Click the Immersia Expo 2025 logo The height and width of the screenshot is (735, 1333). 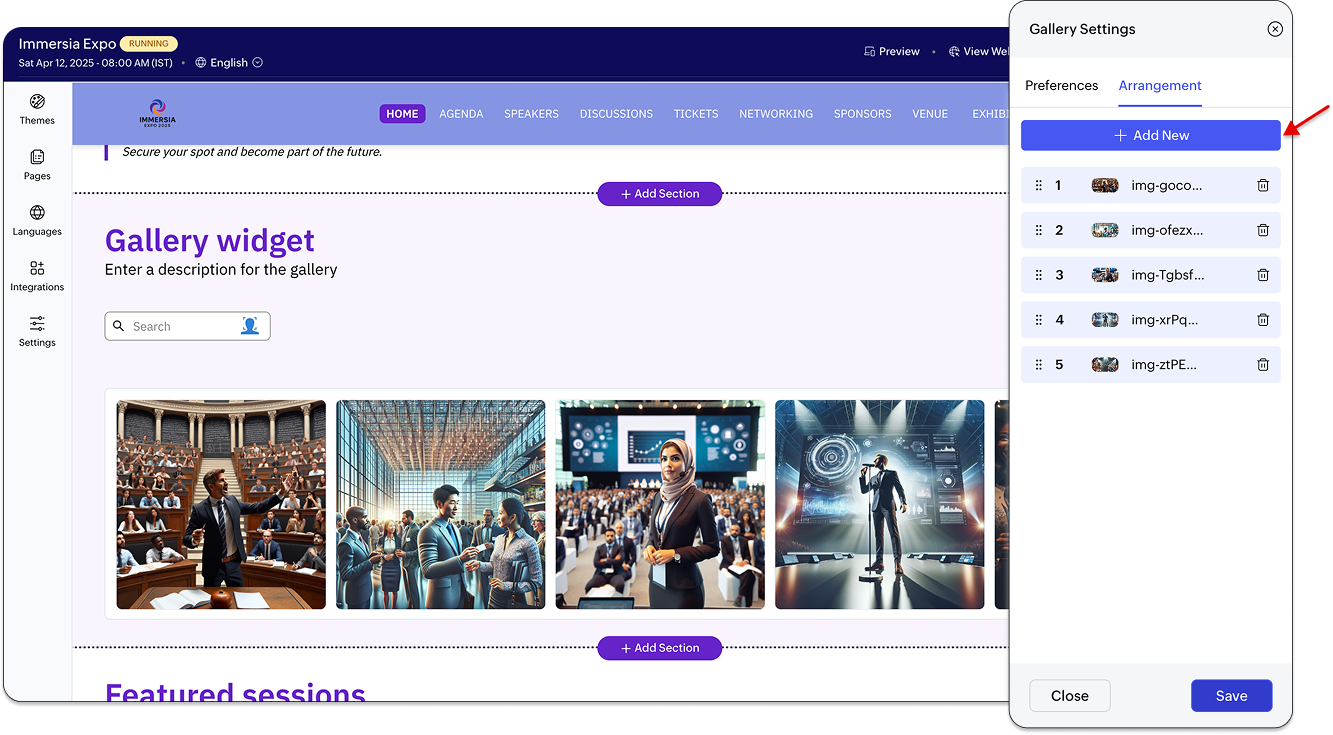[x=157, y=113]
